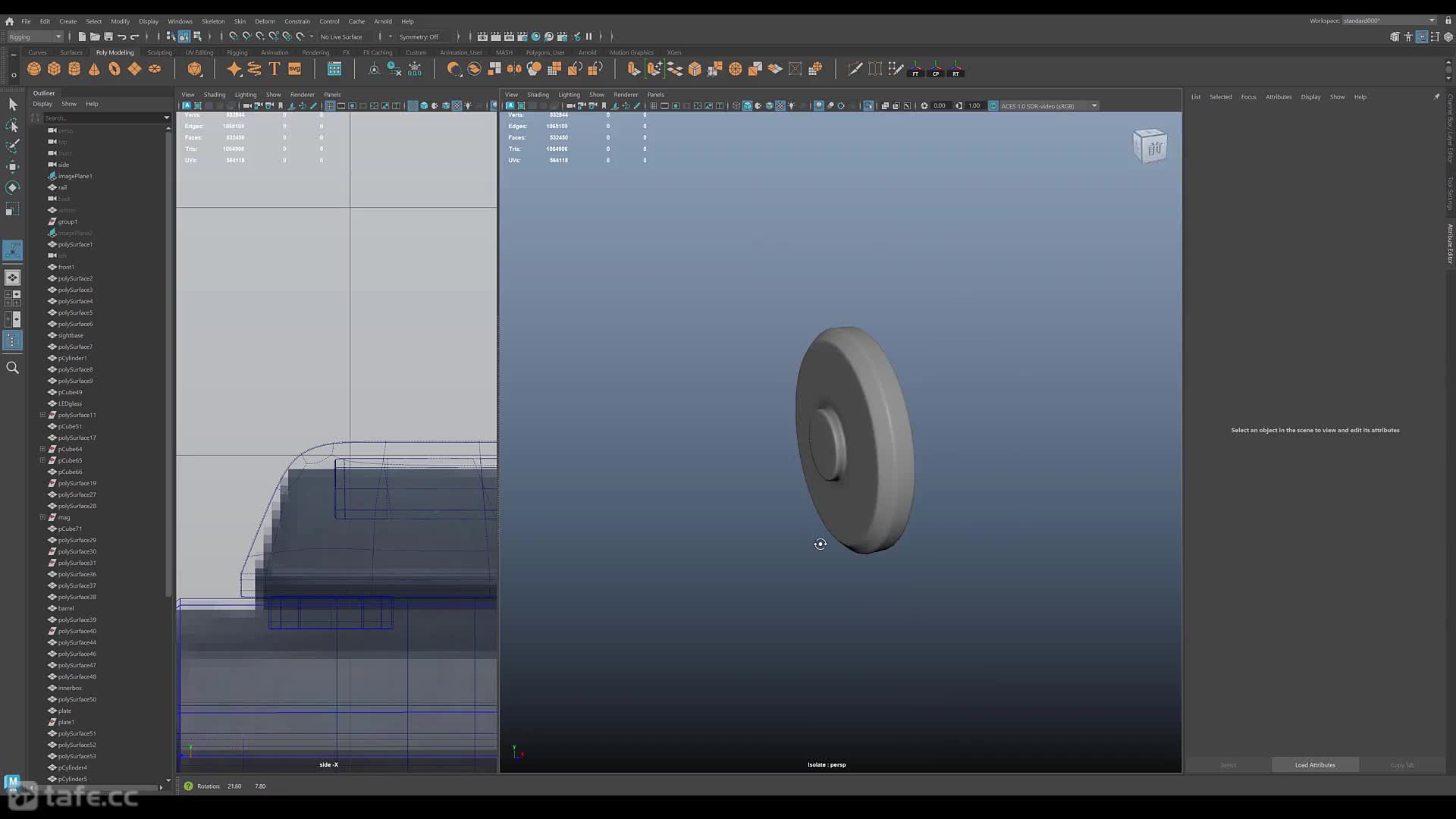Screen dimensions: 1456x819
Task: Click the view cube in persp viewport
Action: click(x=1150, y=146)
